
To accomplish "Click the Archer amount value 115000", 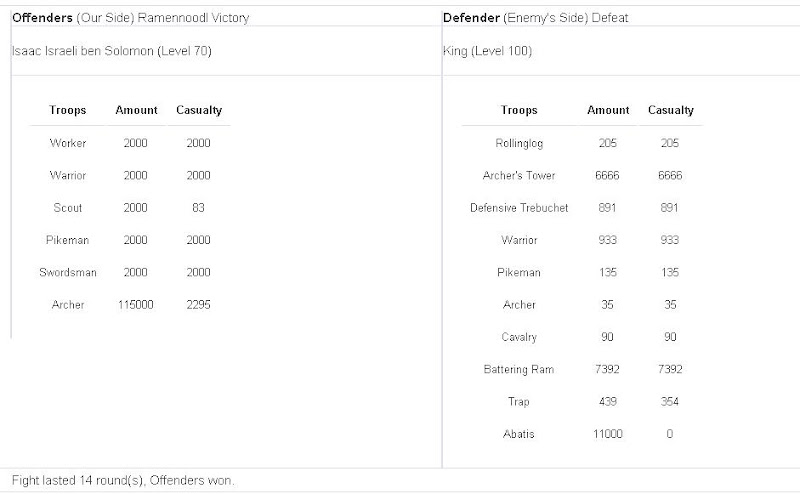I will tap(136, 304).
